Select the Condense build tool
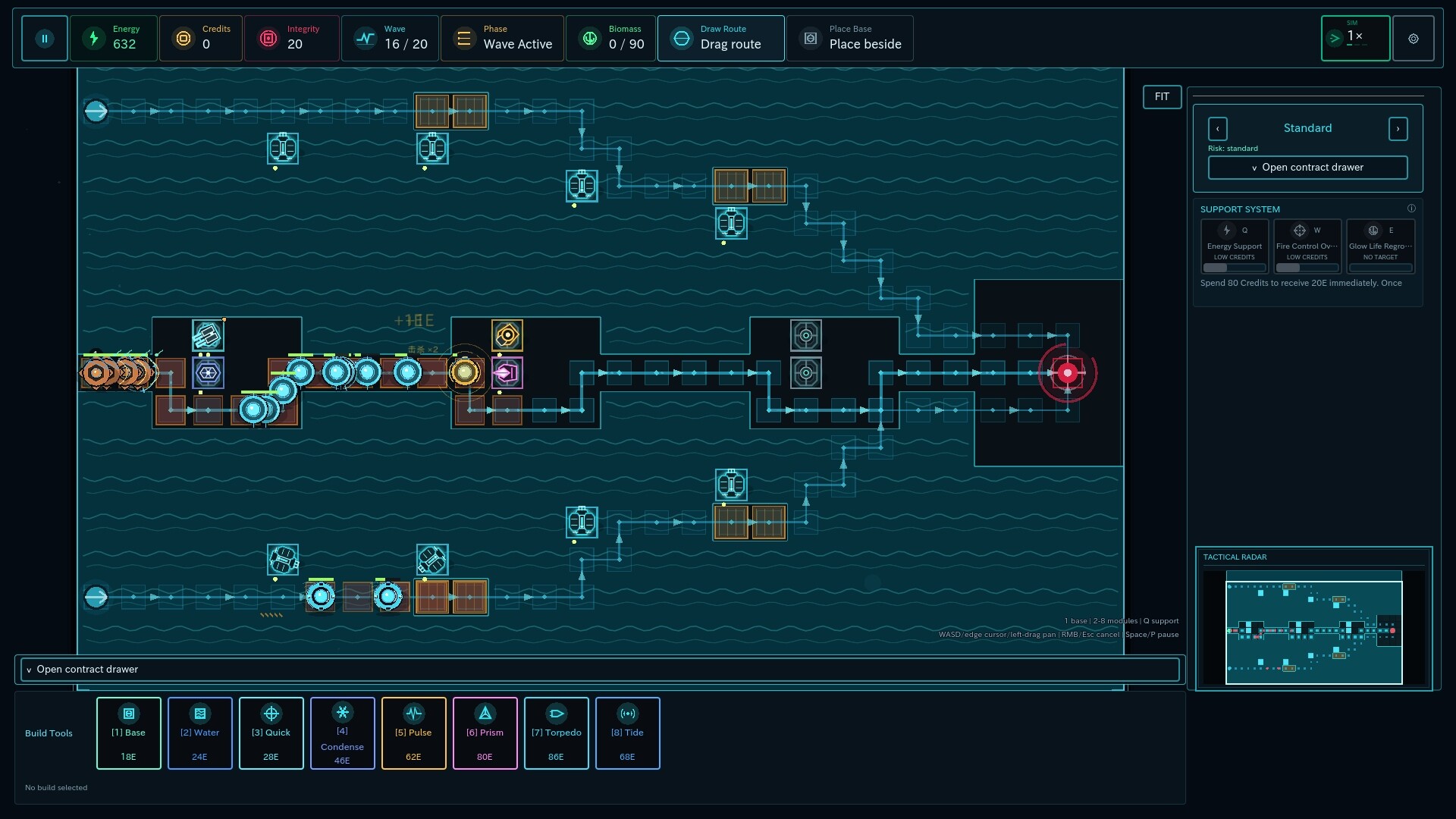Image resolution: width=1456 pixels, height=819 pixels. pos(343,733)
